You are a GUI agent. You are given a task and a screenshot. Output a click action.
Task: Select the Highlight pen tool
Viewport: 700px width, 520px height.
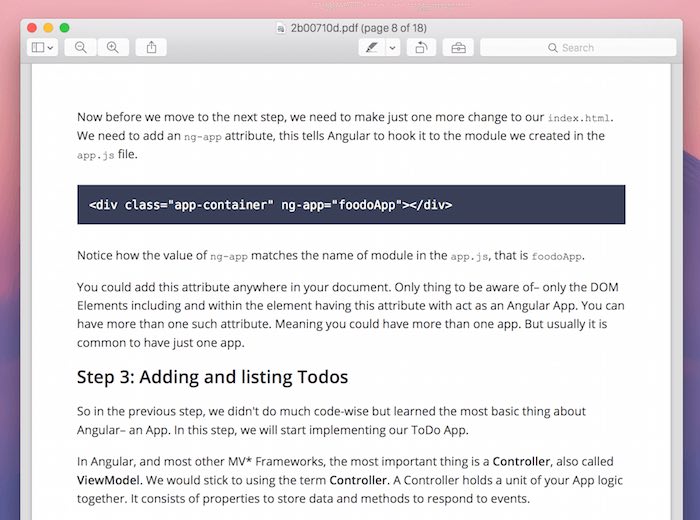[x=371, y=47]
